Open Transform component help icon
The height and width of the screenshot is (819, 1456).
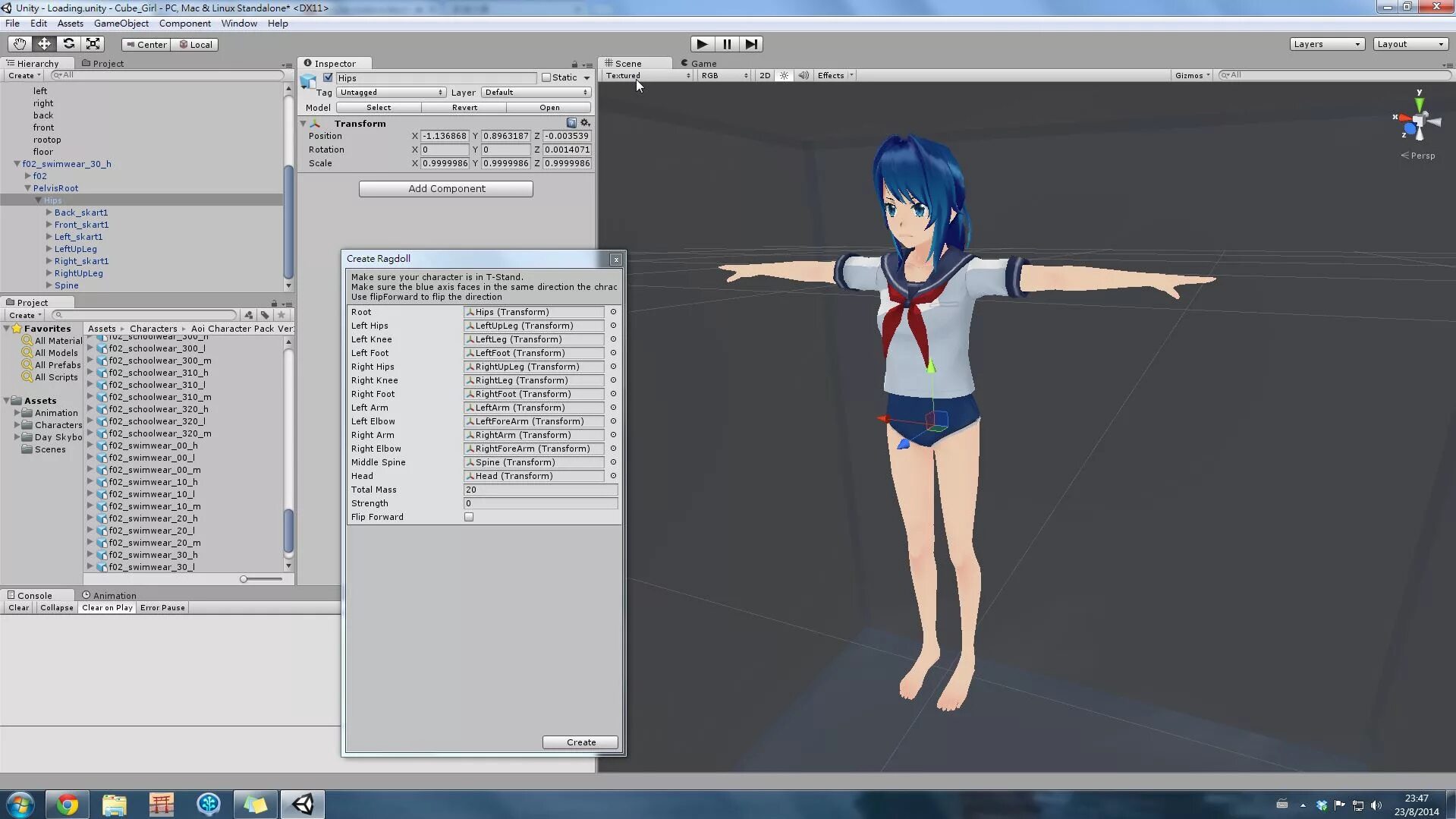click(x=571, y=123)
